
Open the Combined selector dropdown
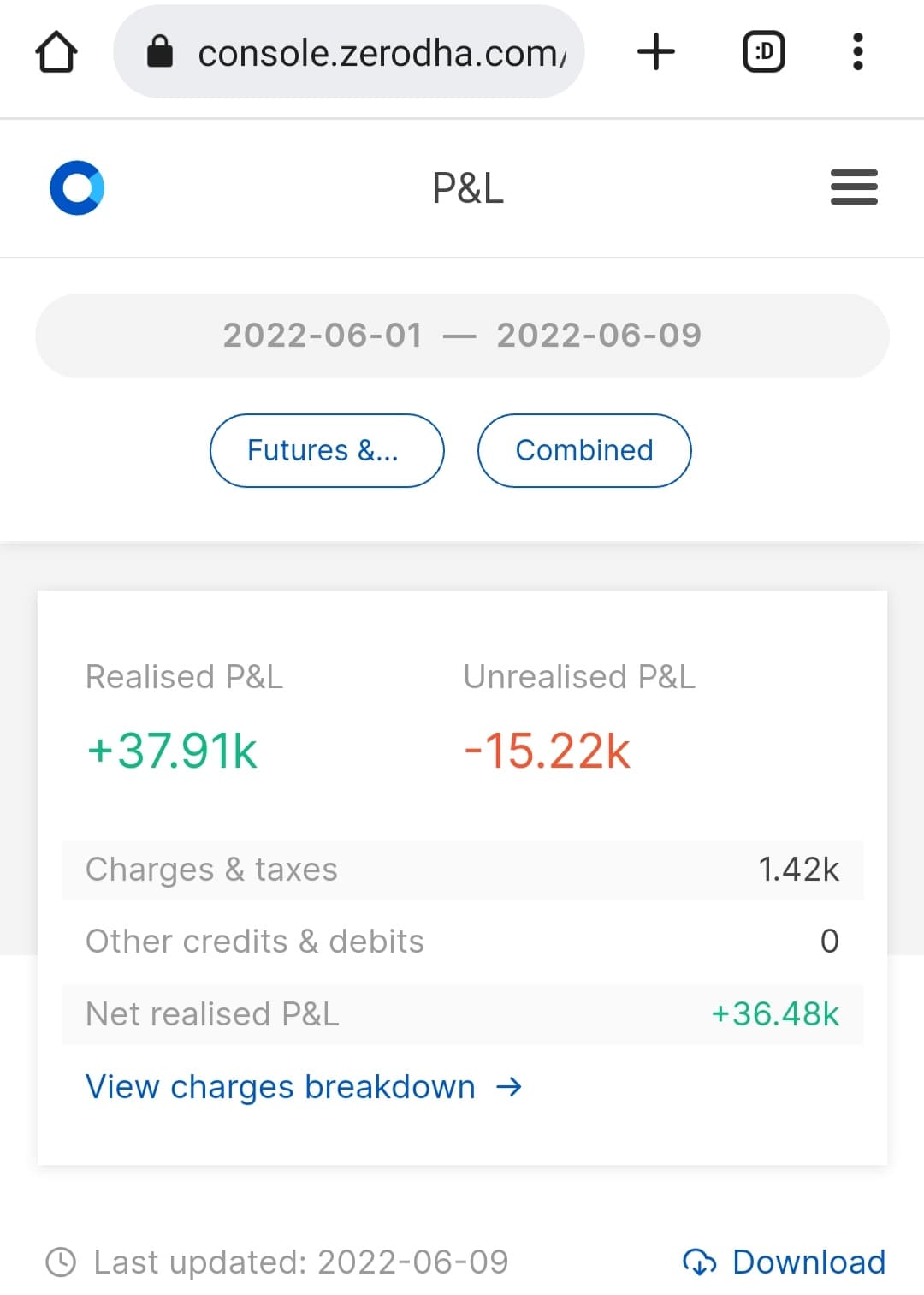pyautogui.click(x=584, y=450)
